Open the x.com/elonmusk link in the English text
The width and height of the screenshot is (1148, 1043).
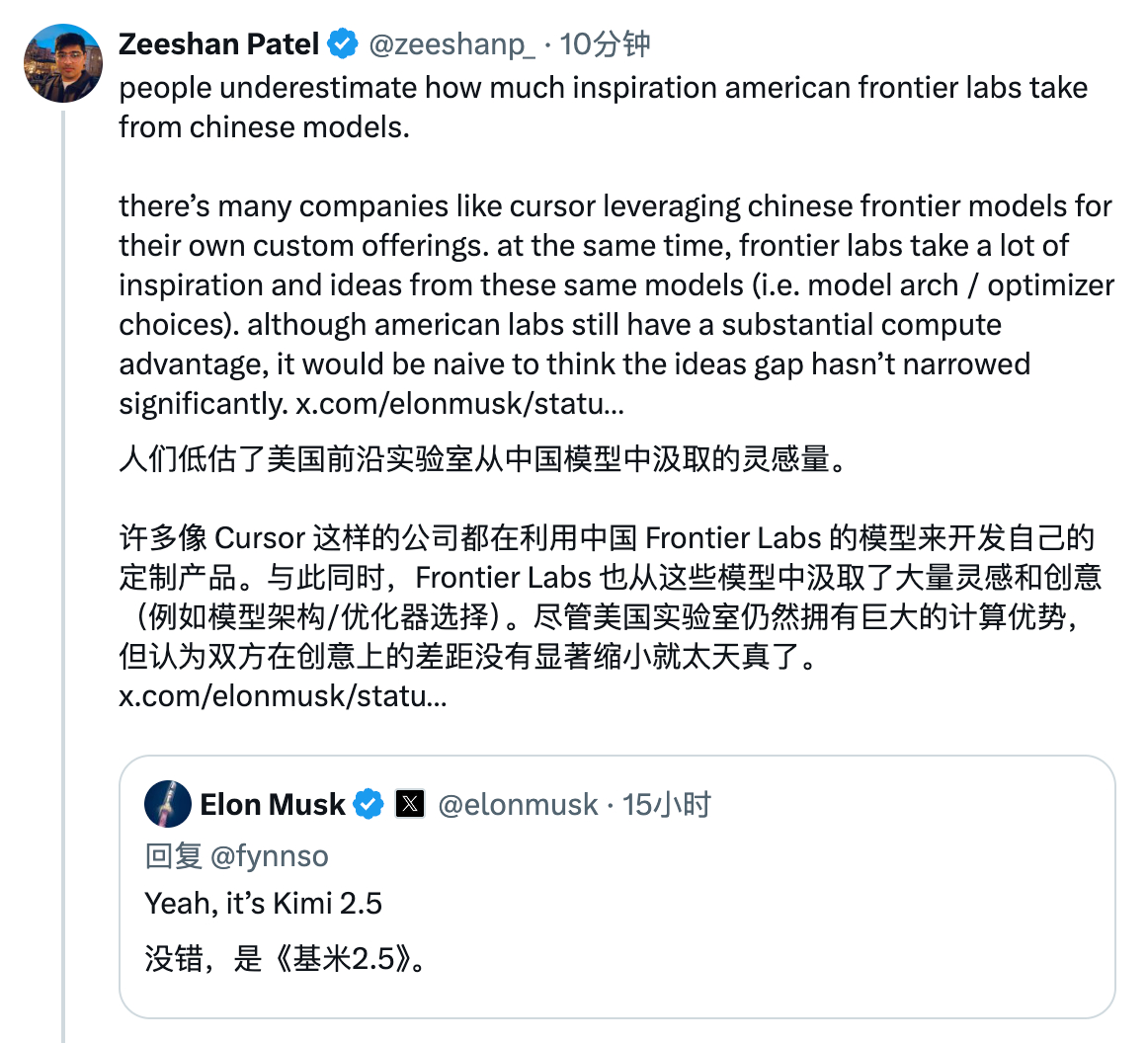[x=458, y=404]
